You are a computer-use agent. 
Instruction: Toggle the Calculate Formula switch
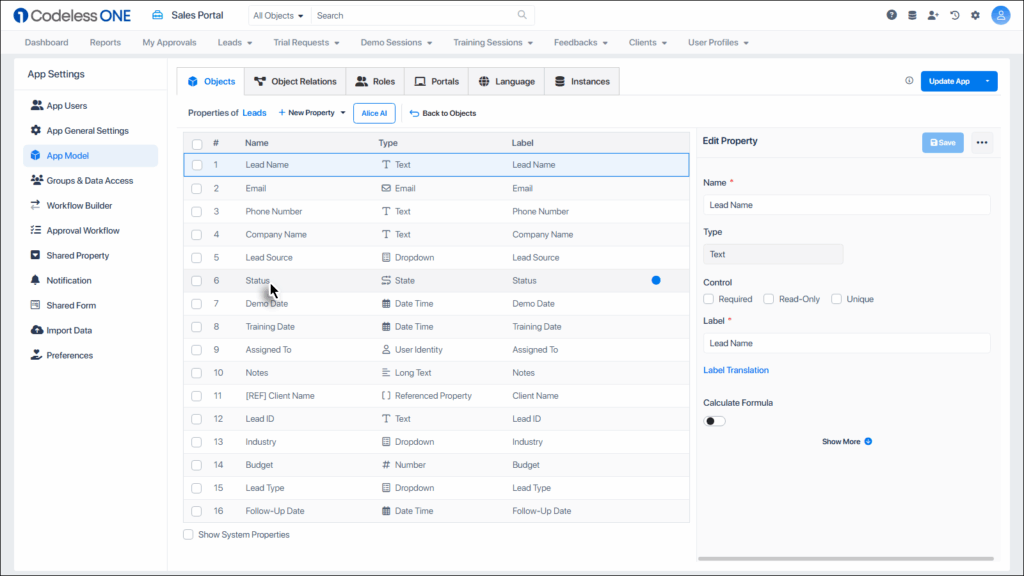(x=715, y=421)
